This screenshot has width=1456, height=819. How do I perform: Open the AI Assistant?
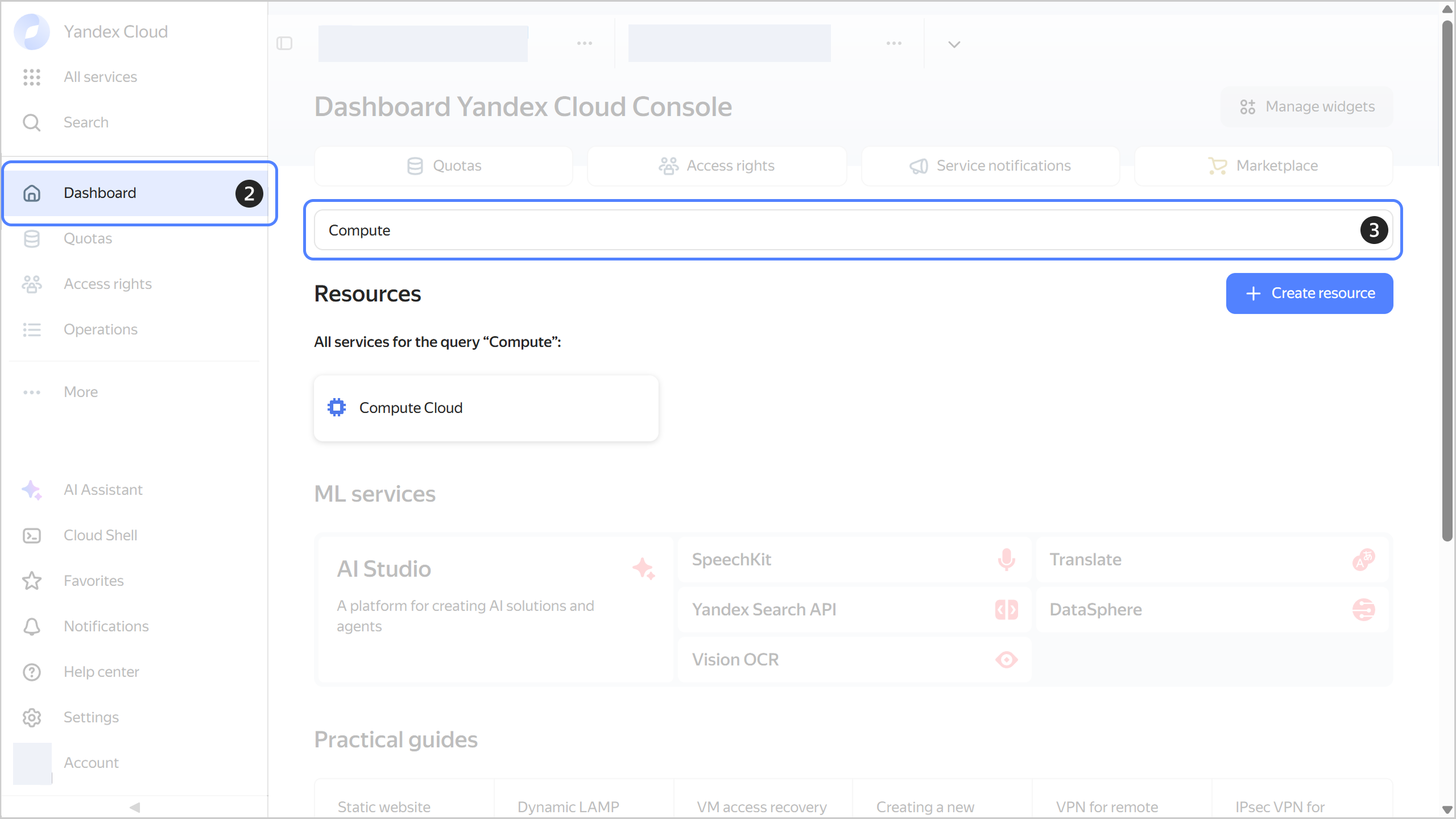(102, 490)
